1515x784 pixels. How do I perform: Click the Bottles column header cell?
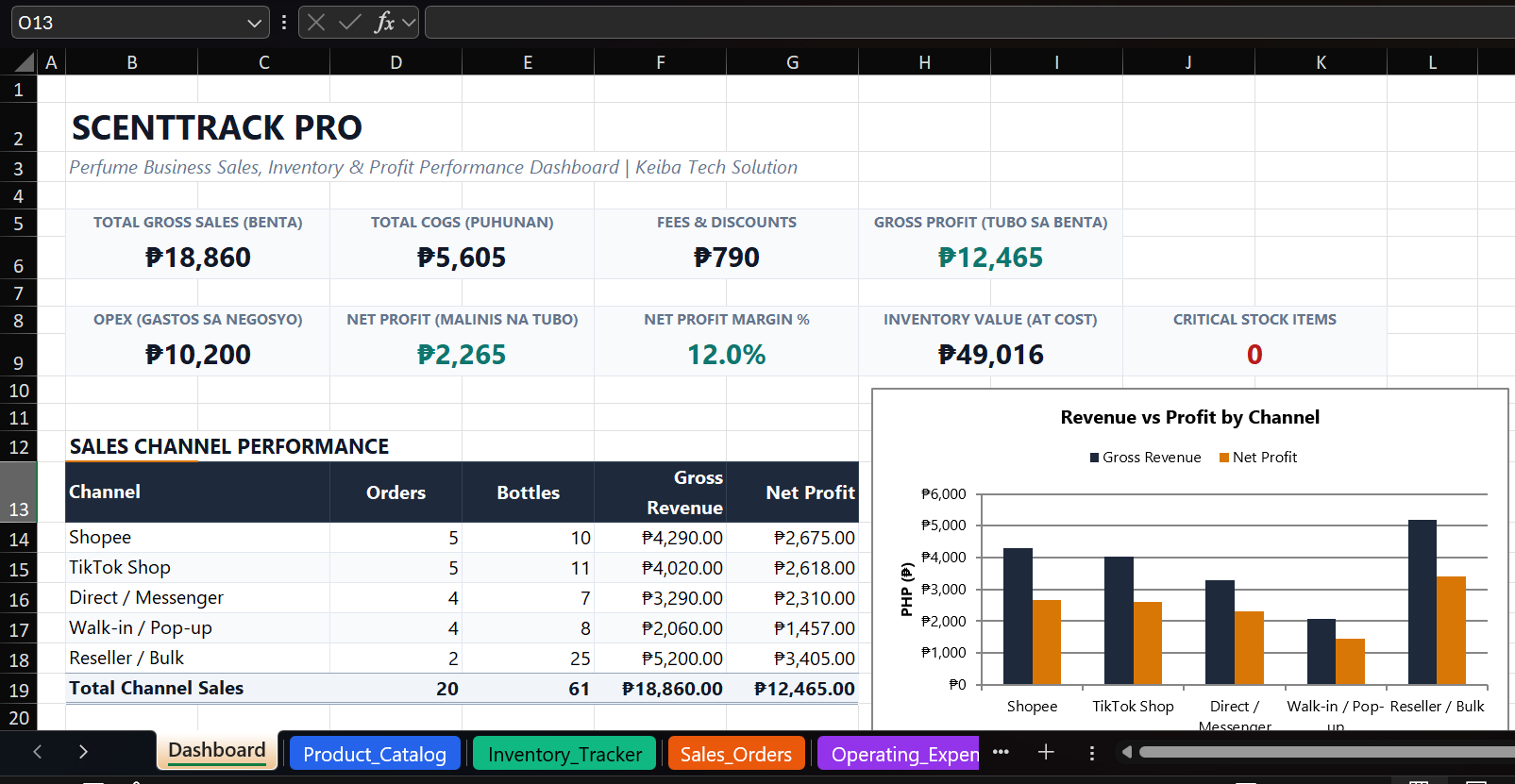529,492
